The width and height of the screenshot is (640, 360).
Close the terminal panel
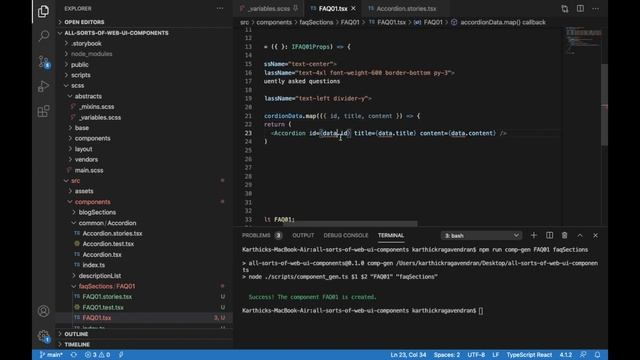point(596,235)
